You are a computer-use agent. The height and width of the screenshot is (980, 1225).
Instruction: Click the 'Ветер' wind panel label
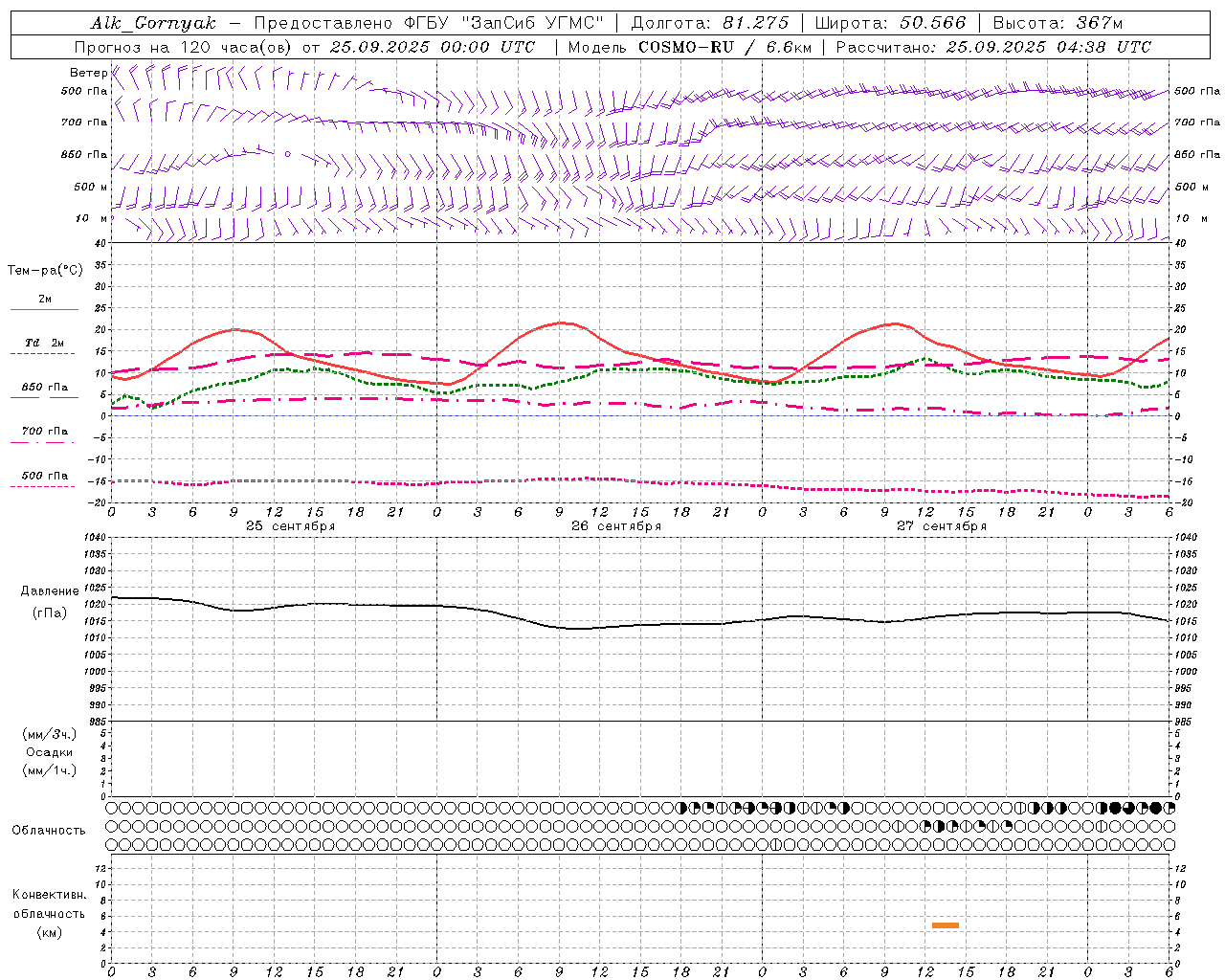[x=88, y=73]
